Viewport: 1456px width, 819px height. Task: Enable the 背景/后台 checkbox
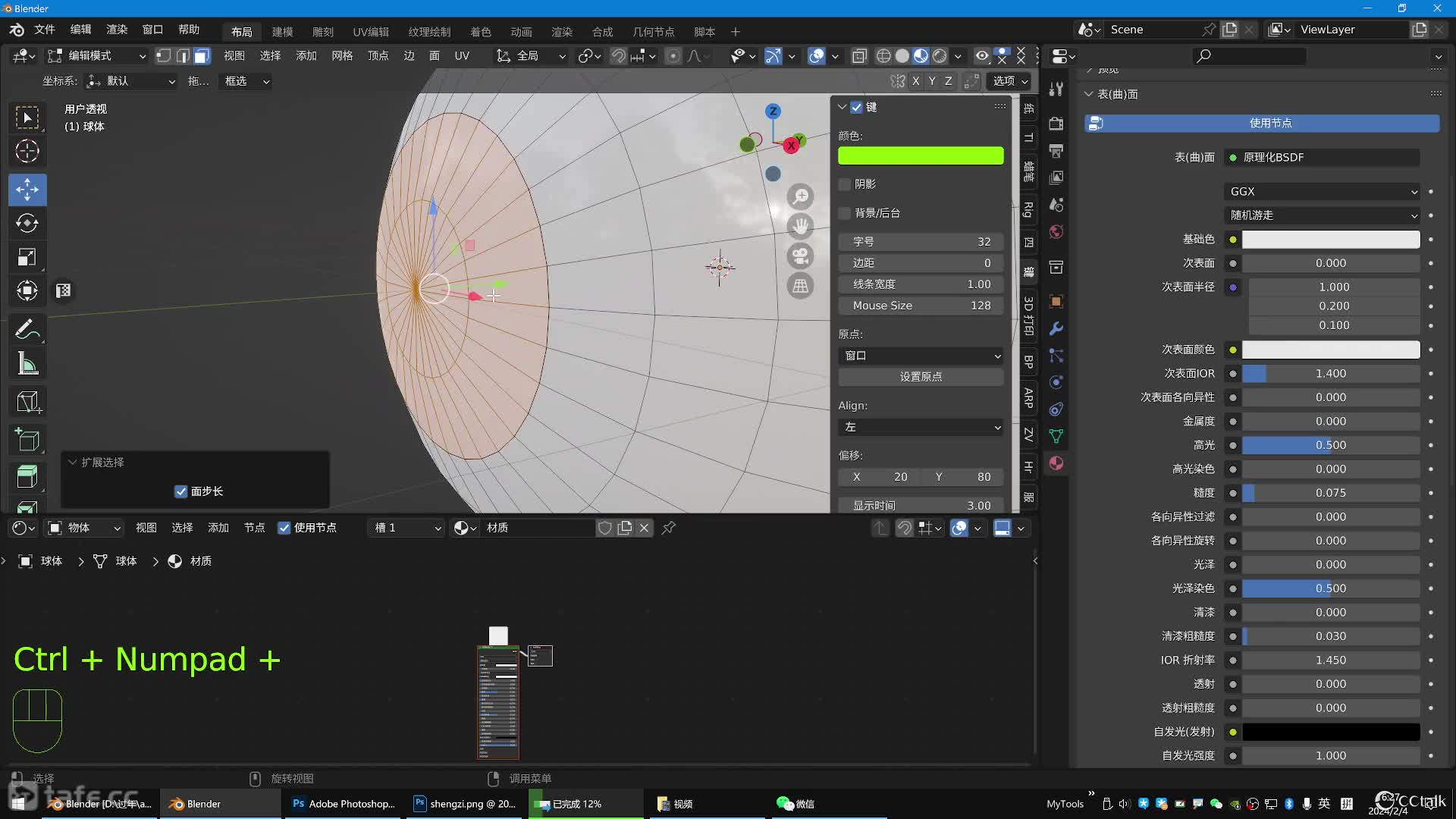(x=845, y=213)
